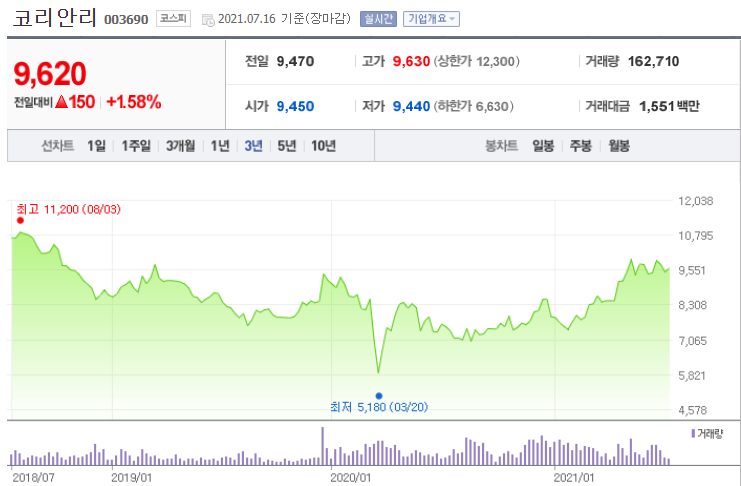Click the 저가 value 9,440
Viewport: 741px width, 486px height.
tap(411, 106)
